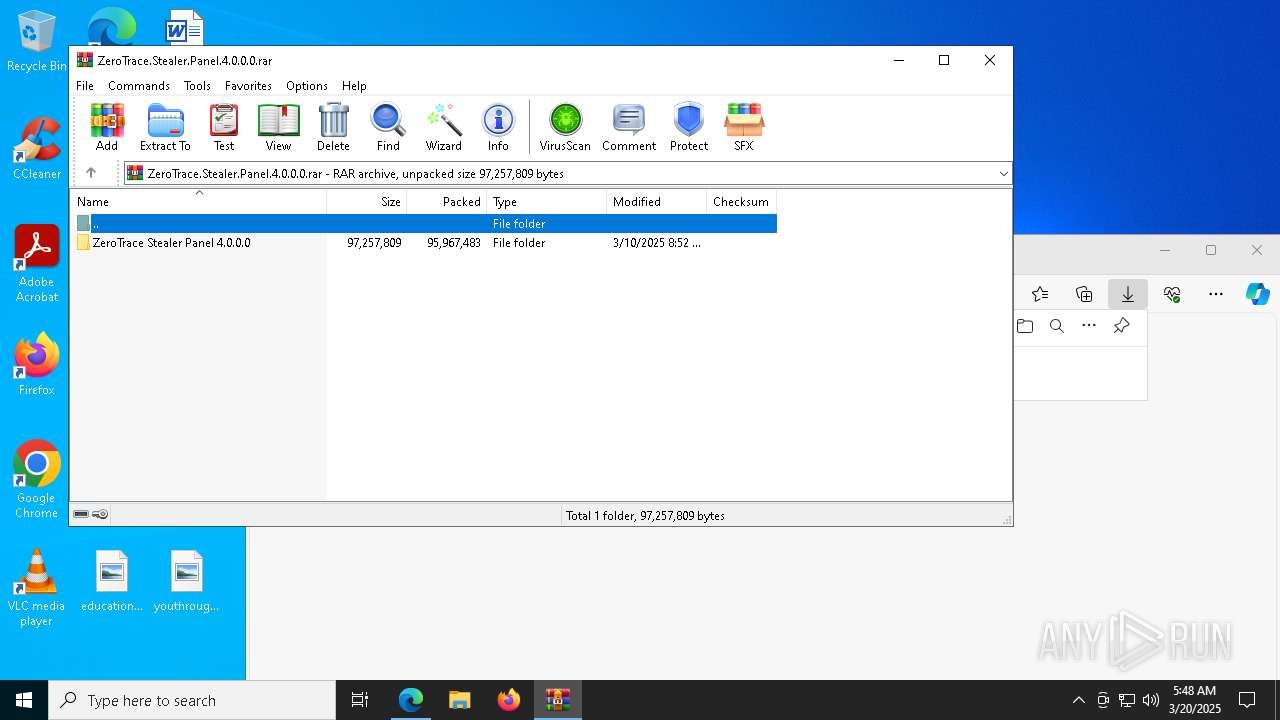Sort by the Packed column header
Image resolution: width=1280 pixels, height=720 pixels.
point(447,202)
